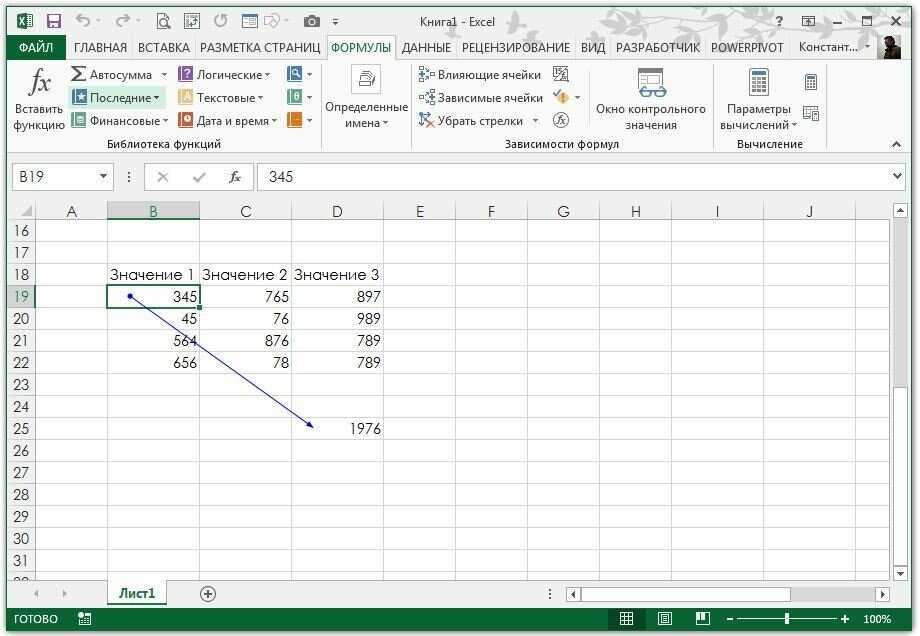Click formula bar Insert Function fx icon
Viewport: 920px width, 636px height.
(235, 177)
